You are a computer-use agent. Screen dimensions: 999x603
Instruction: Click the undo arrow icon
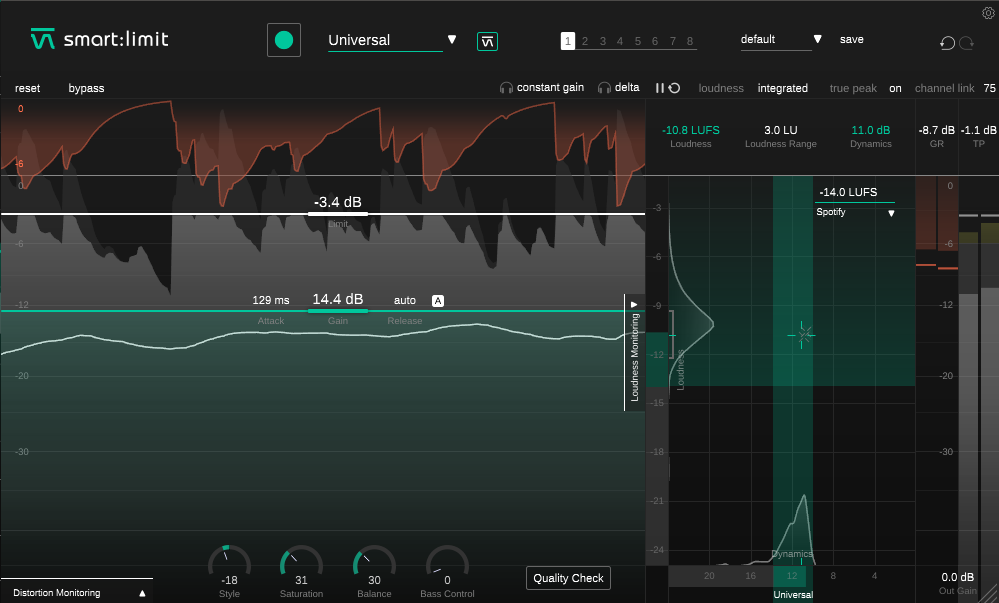click(x=947, y=42)
